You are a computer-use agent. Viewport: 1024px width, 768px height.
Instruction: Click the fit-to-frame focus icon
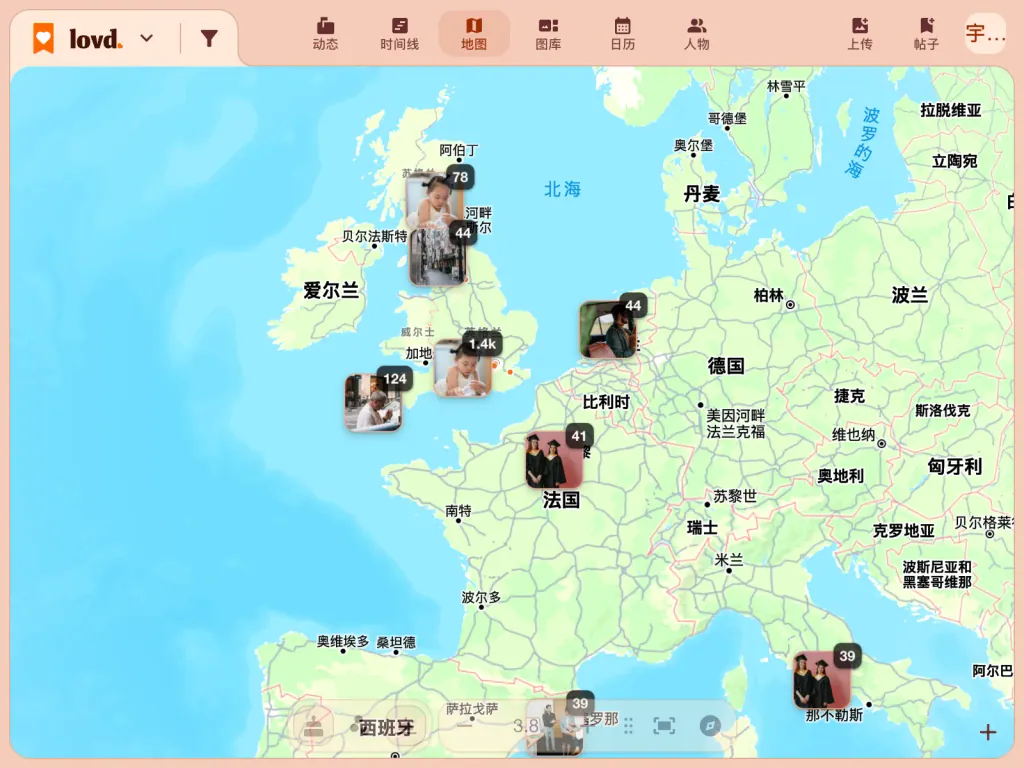(664, 726)
